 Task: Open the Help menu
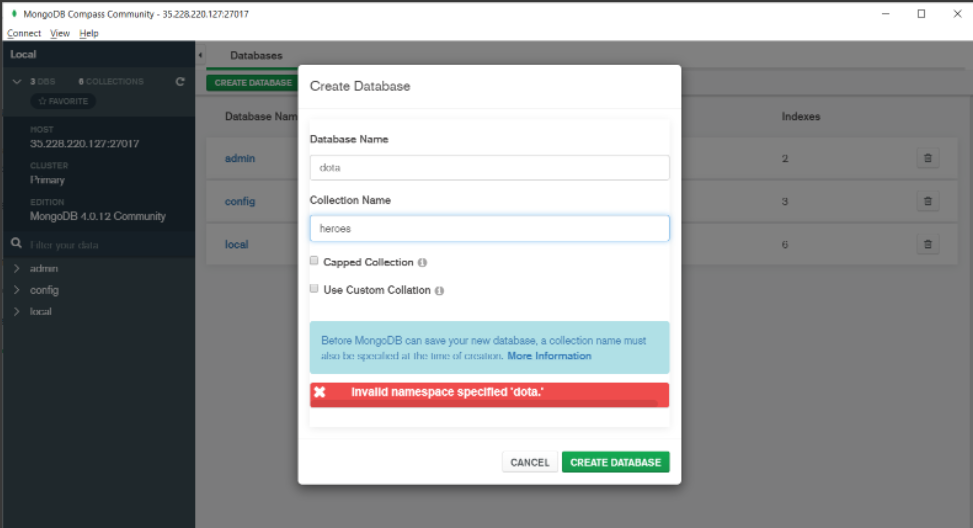coord(89,33)
